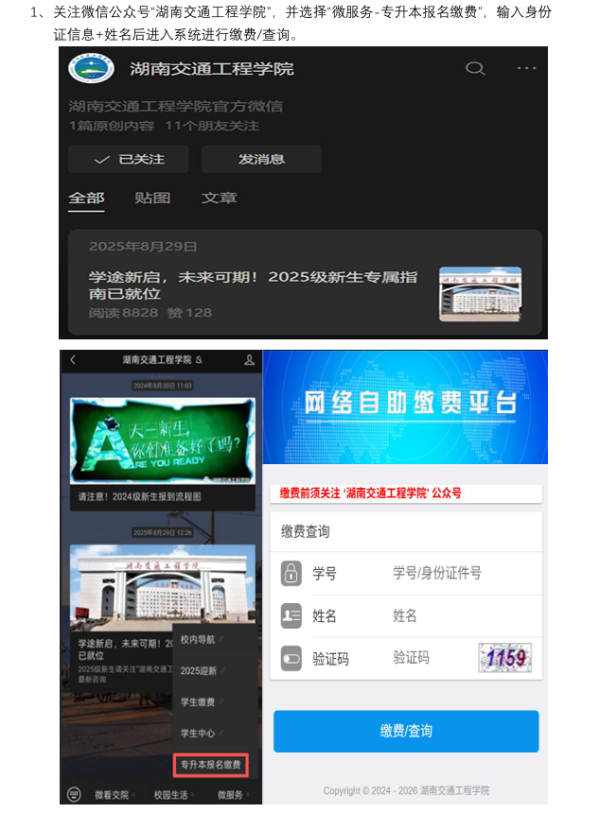Click the keyboard switch icon at bottom left
Viewport: 600px width, 830px height.
tap(73, 794)
